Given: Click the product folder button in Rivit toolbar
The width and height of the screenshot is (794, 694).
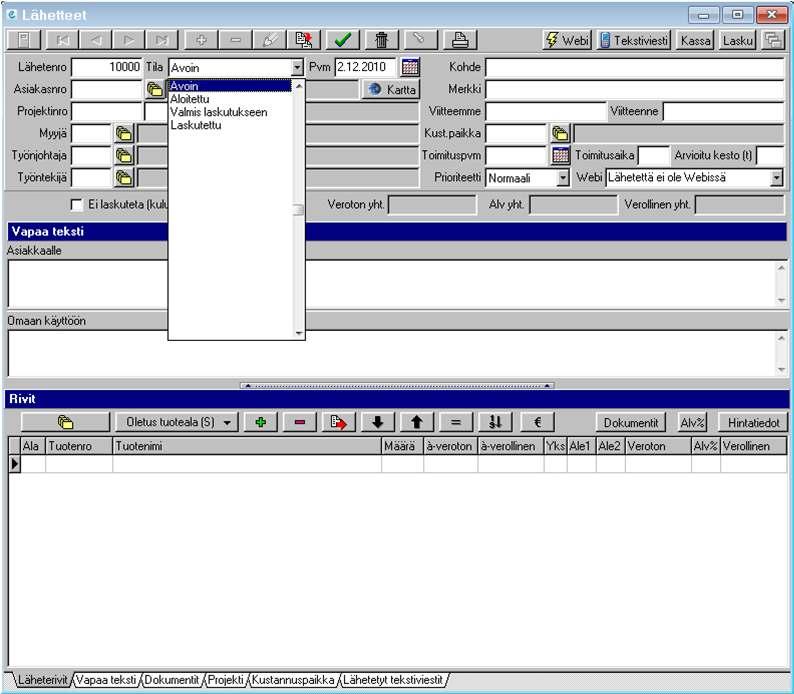Looking at the screenshot, I should (x=65, y=422).
